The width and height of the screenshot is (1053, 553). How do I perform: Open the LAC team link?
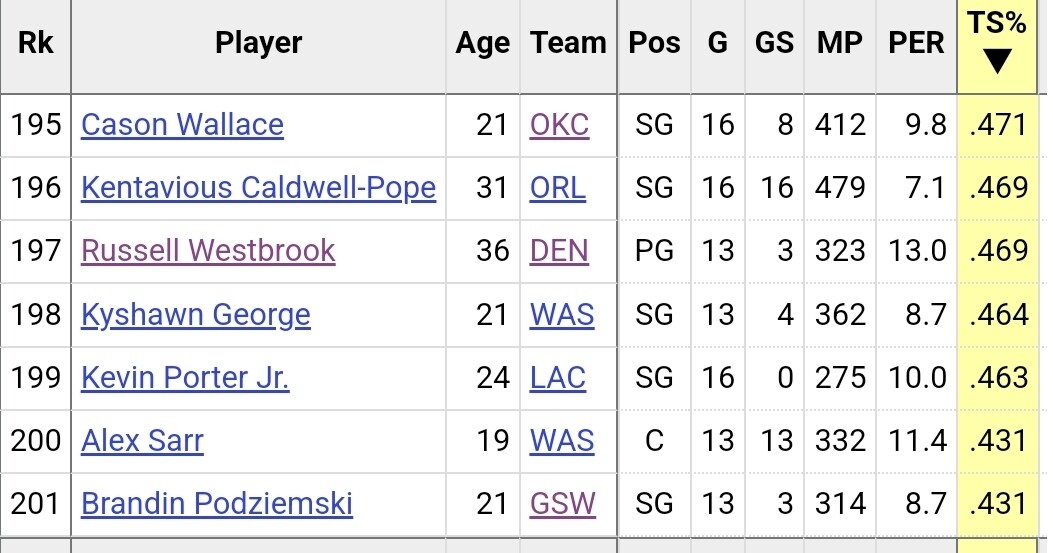point(558,378)
